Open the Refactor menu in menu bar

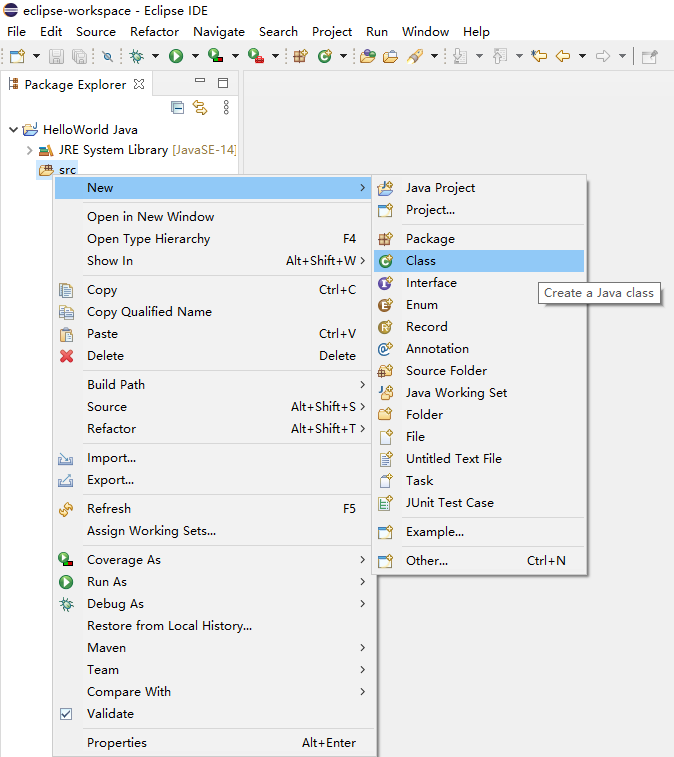tap(154, 32)
